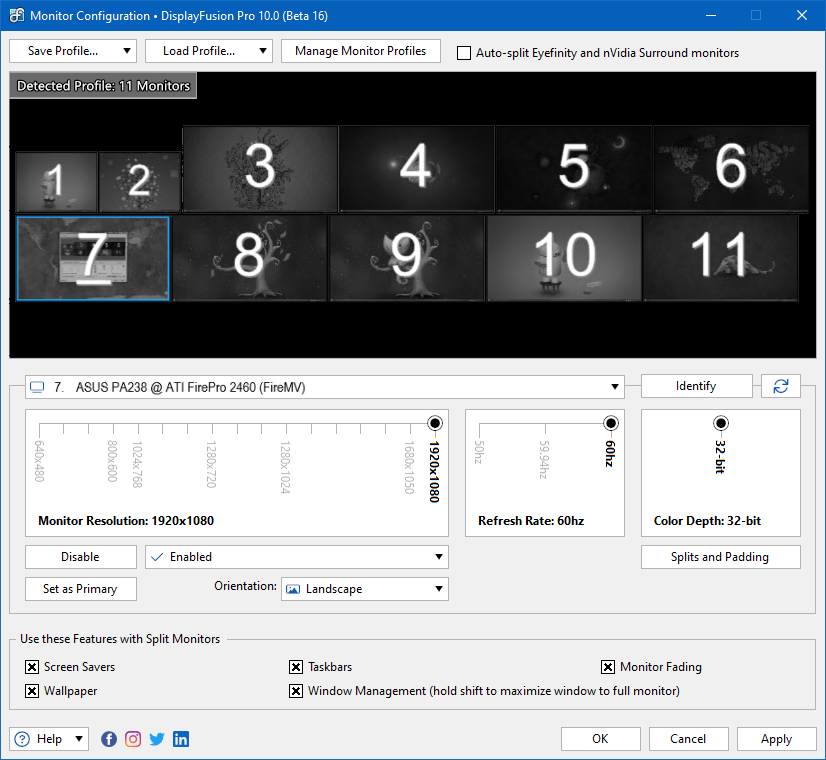The image size is (826, 760).
Task: Open the Instagram icon link
Action: pyautogui.click(x=133, y=739)
